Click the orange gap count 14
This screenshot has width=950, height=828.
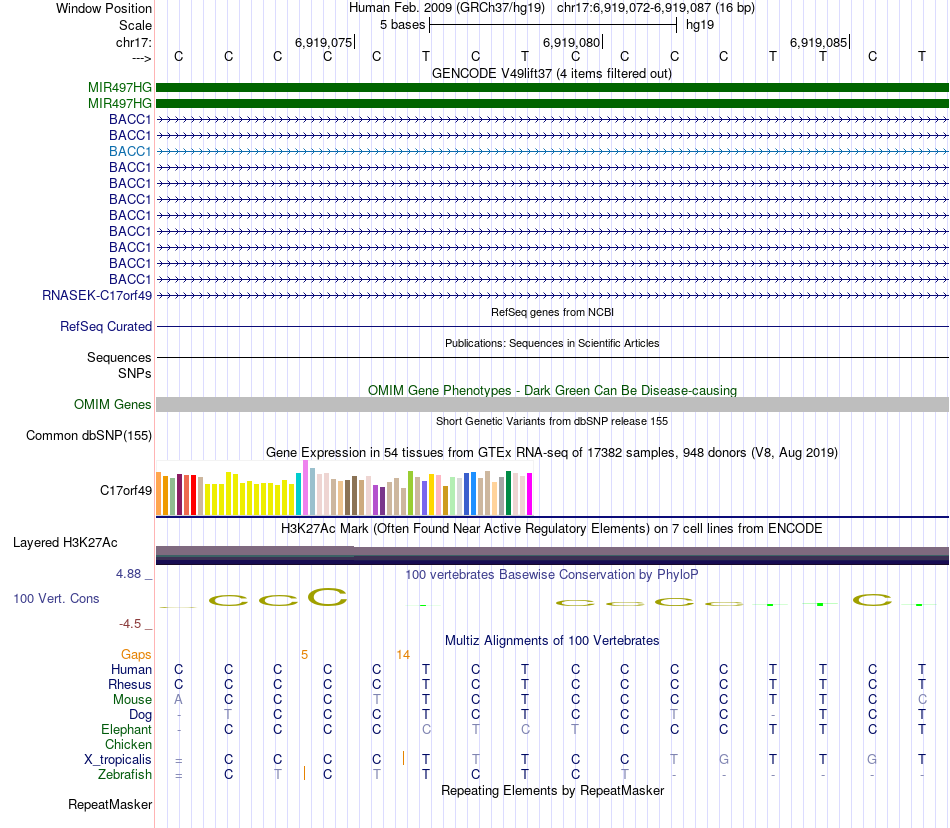pos(404,655)
